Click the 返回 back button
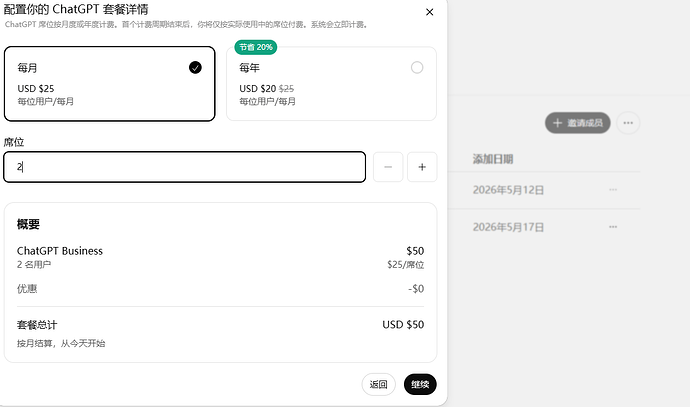The height and width of the screenshot is (407, 690). (378, 385)
